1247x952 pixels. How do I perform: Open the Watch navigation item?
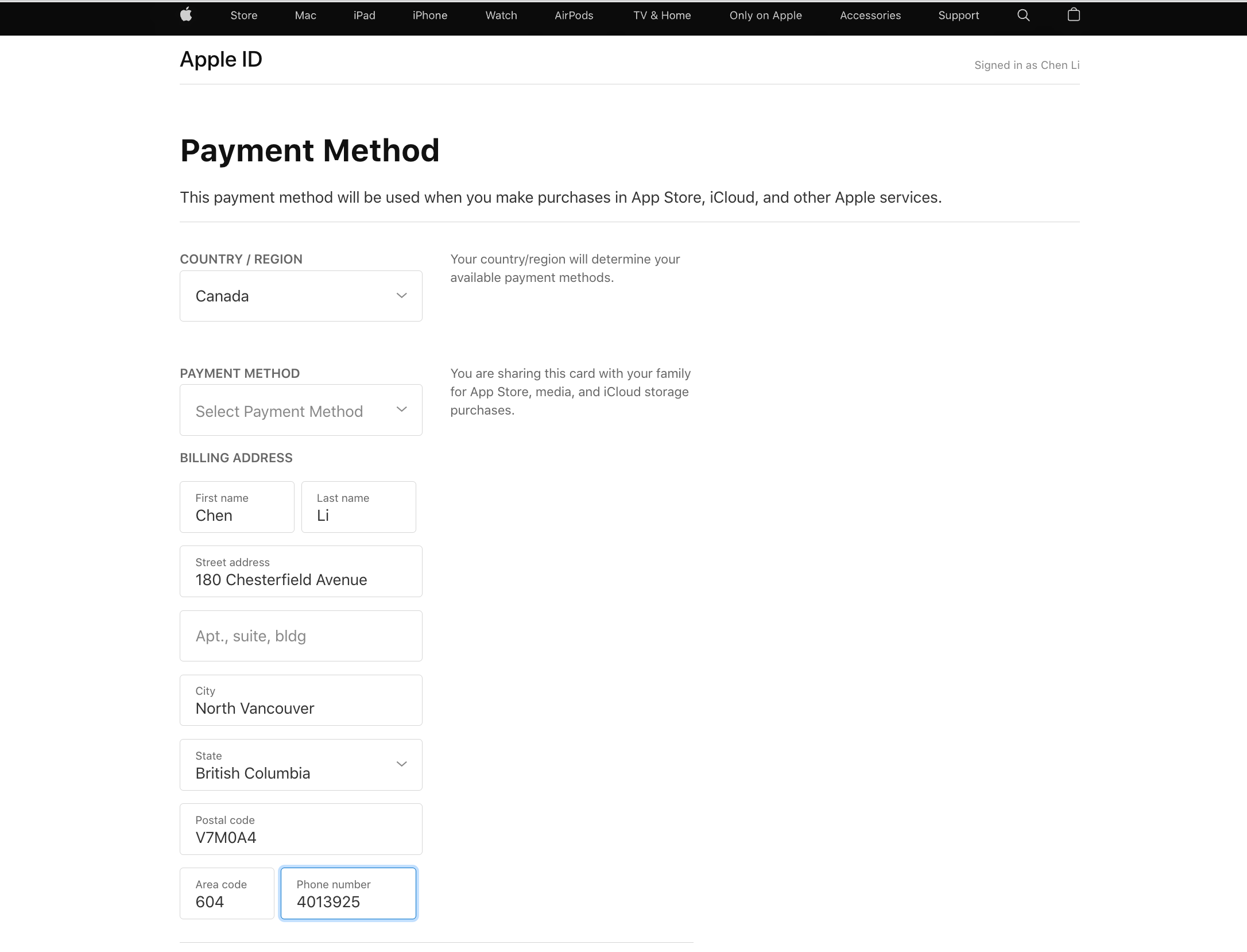tap(501, 16)
